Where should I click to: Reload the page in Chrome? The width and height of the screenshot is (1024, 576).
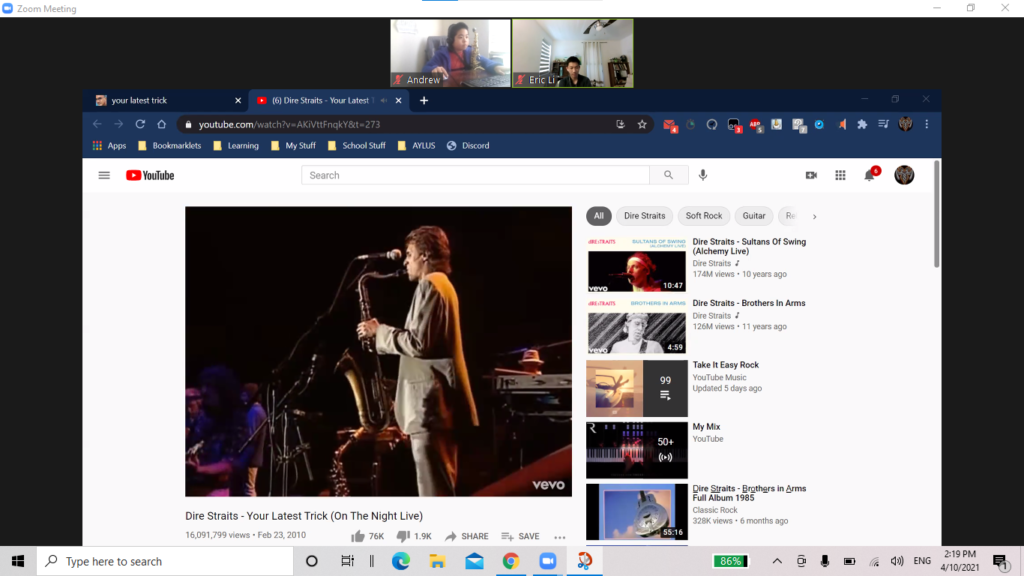[140, 124]
